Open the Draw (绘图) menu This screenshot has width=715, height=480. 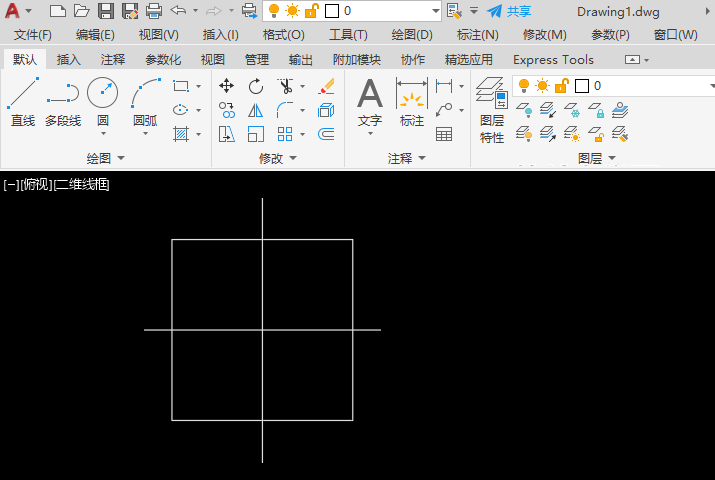click(x=412, y=35)
